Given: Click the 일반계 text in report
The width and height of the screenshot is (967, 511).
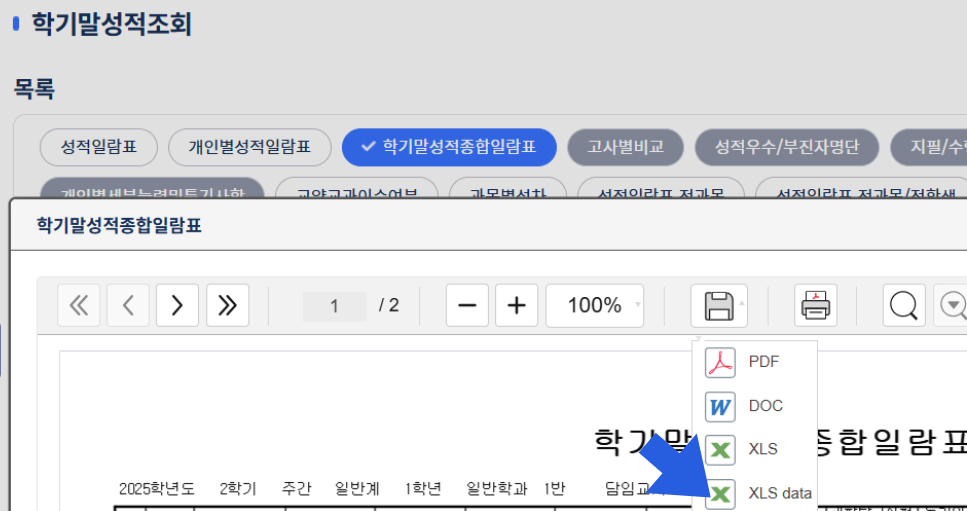Looking at the screenshot, I should (357, 490).
